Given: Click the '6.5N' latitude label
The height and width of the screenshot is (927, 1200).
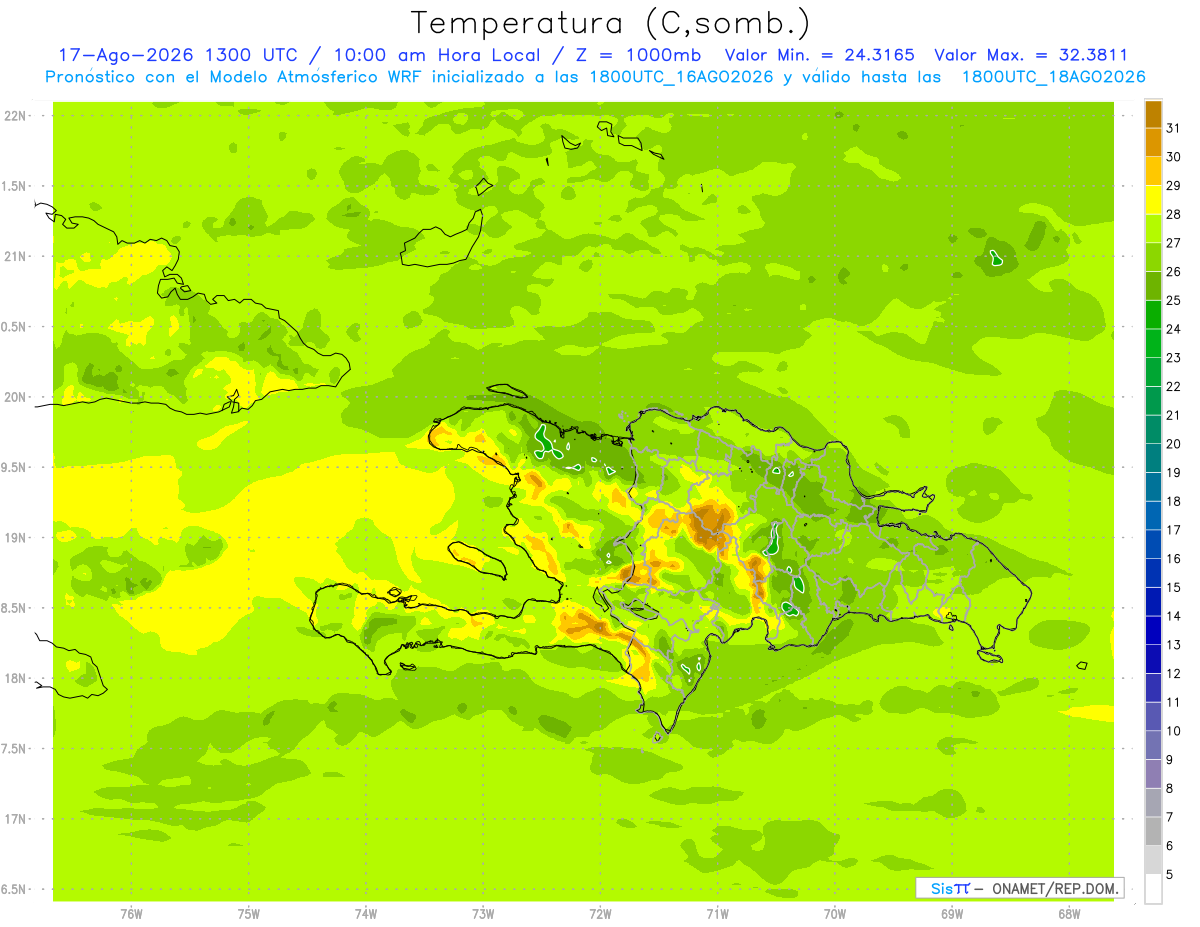Looking at the screenshot, I should point(15,890).
